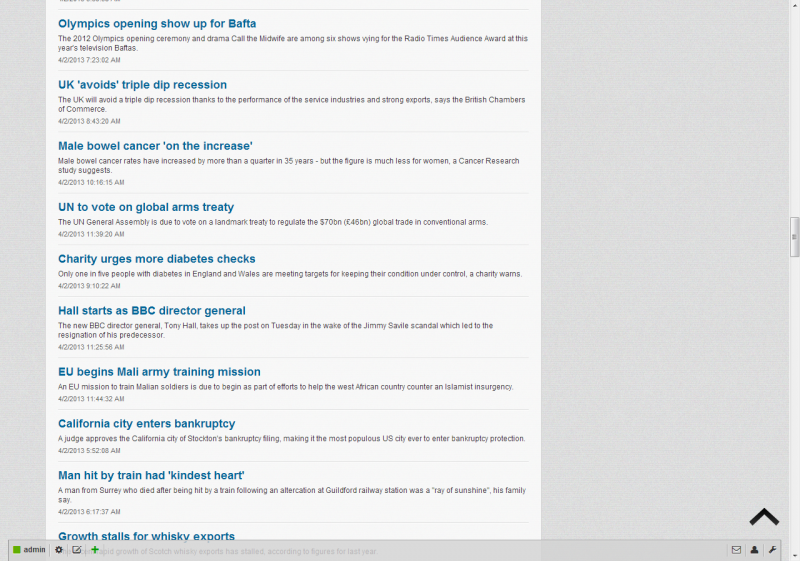Open 'UN to vote on global arms treaty'
The image size is (800, 561).
coord(146,207)
